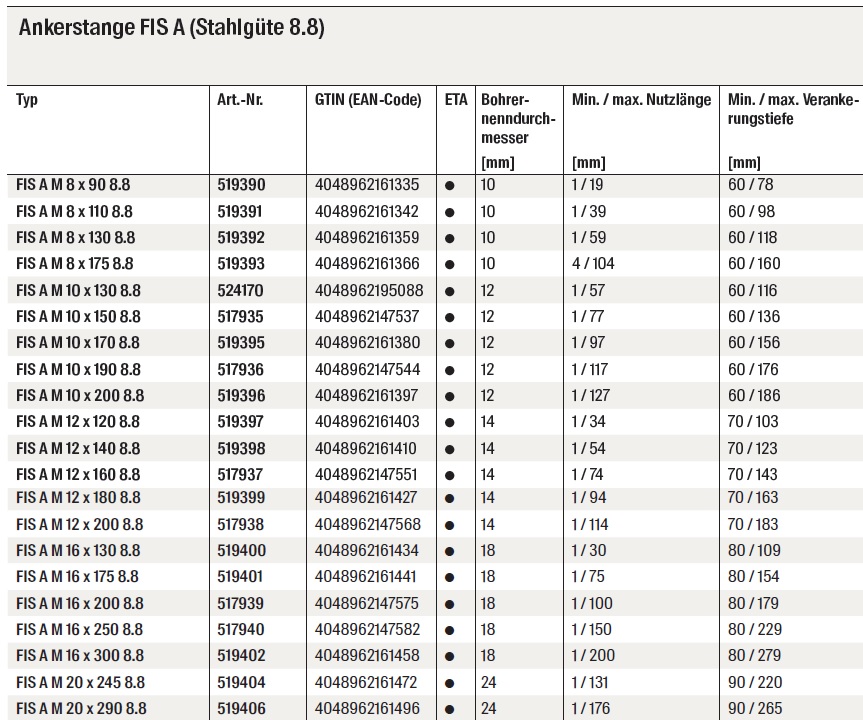863x720 pixels.
Task: Click article number 524170
Action: point(240,290)
